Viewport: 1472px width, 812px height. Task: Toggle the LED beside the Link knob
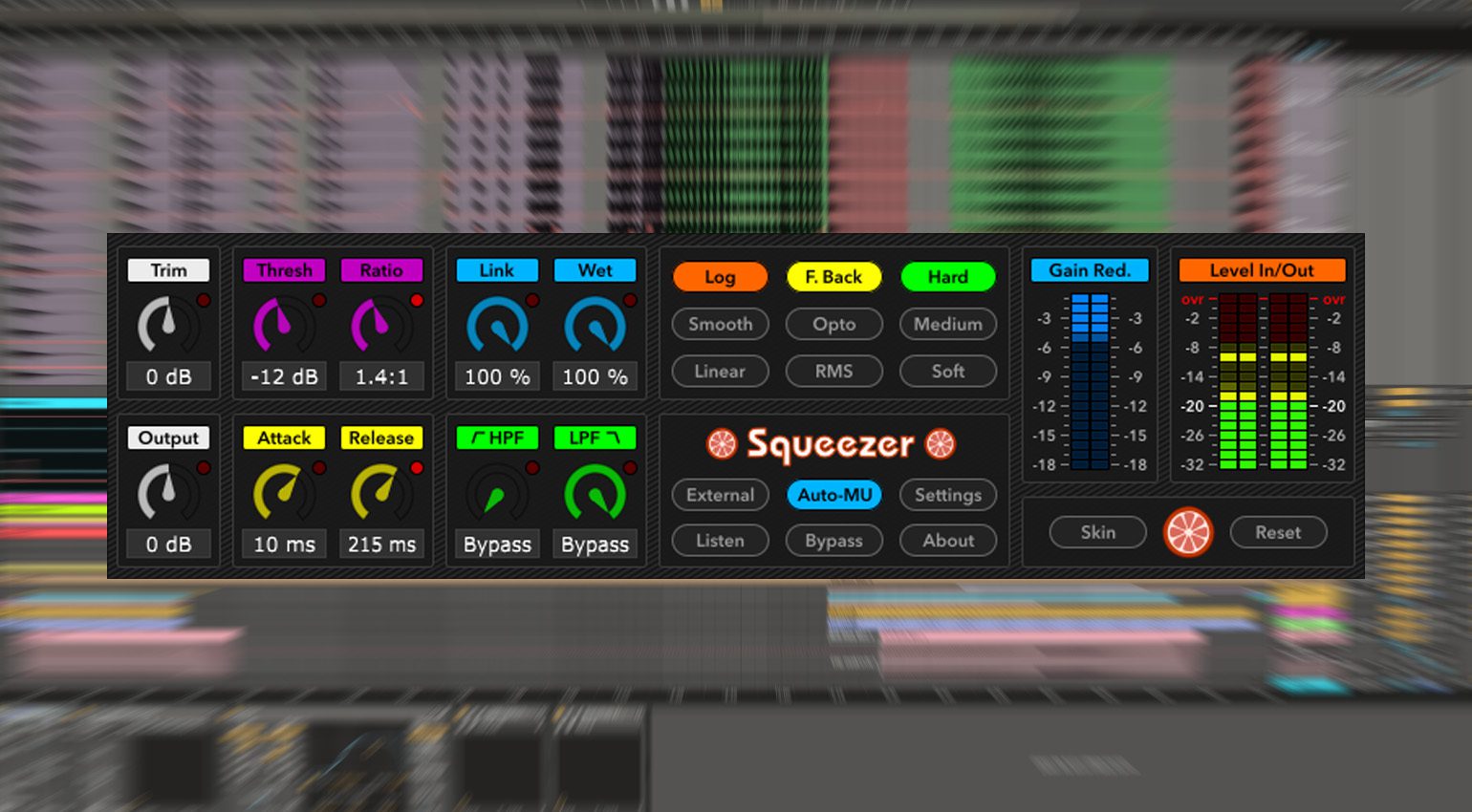coord(532,300)
